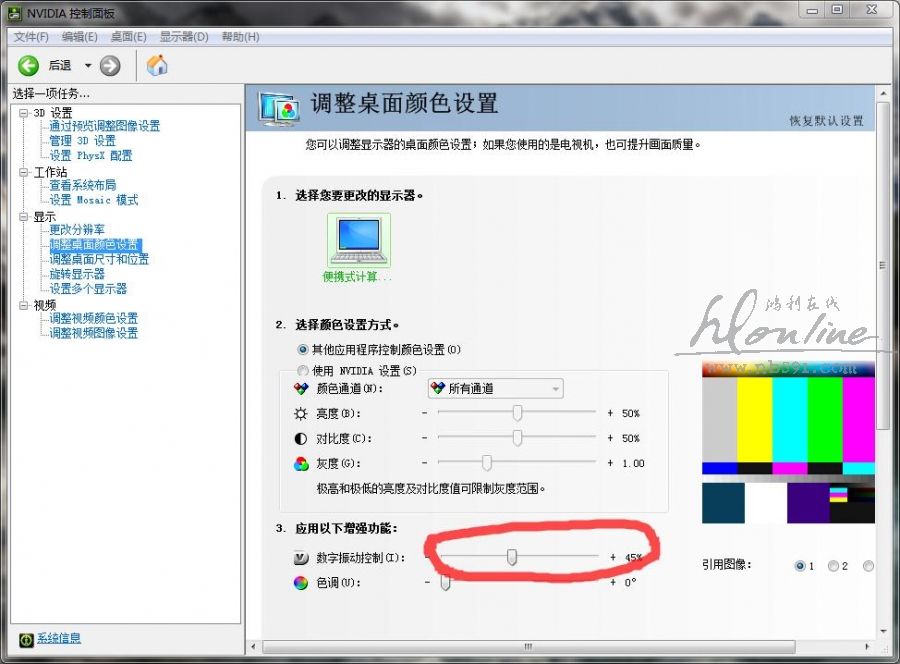Open the Back button history dropdown arrow
Image resolution: width=900 pixels, height=664 pixels.
[x=87, y=66]
